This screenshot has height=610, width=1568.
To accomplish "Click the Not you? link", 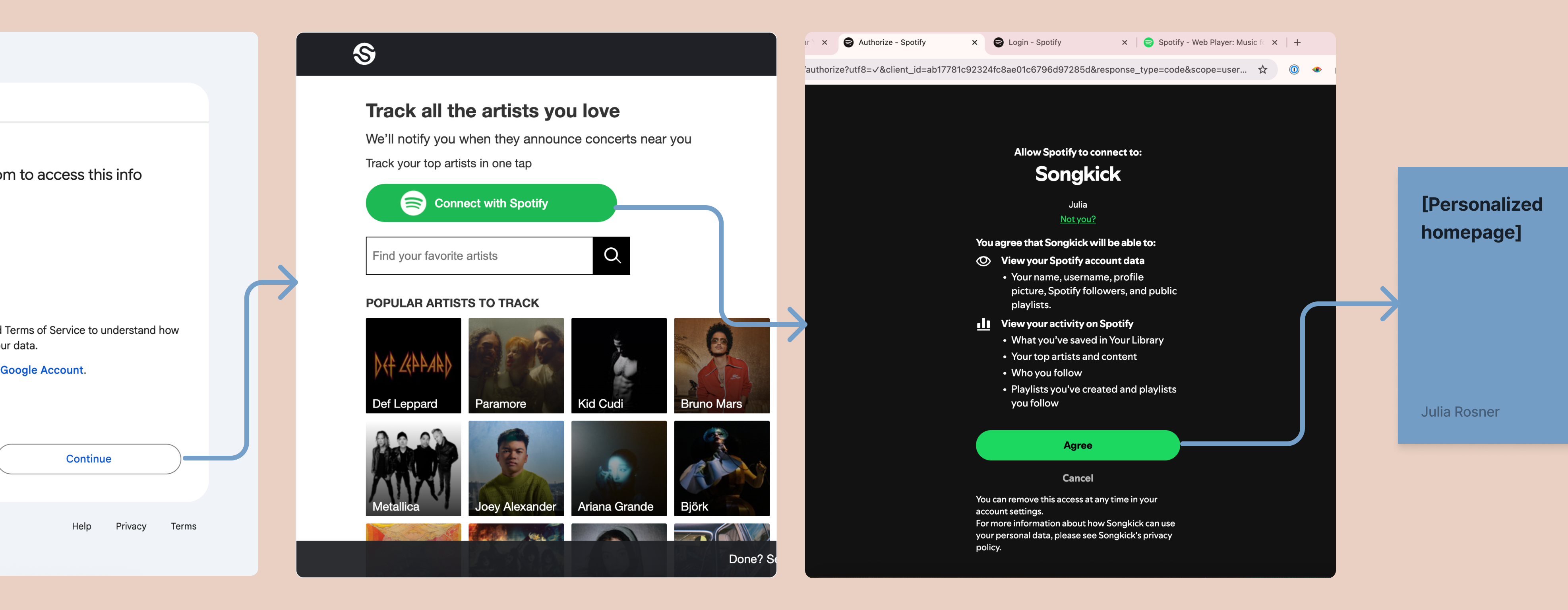I will click(x=1077, y=220).
